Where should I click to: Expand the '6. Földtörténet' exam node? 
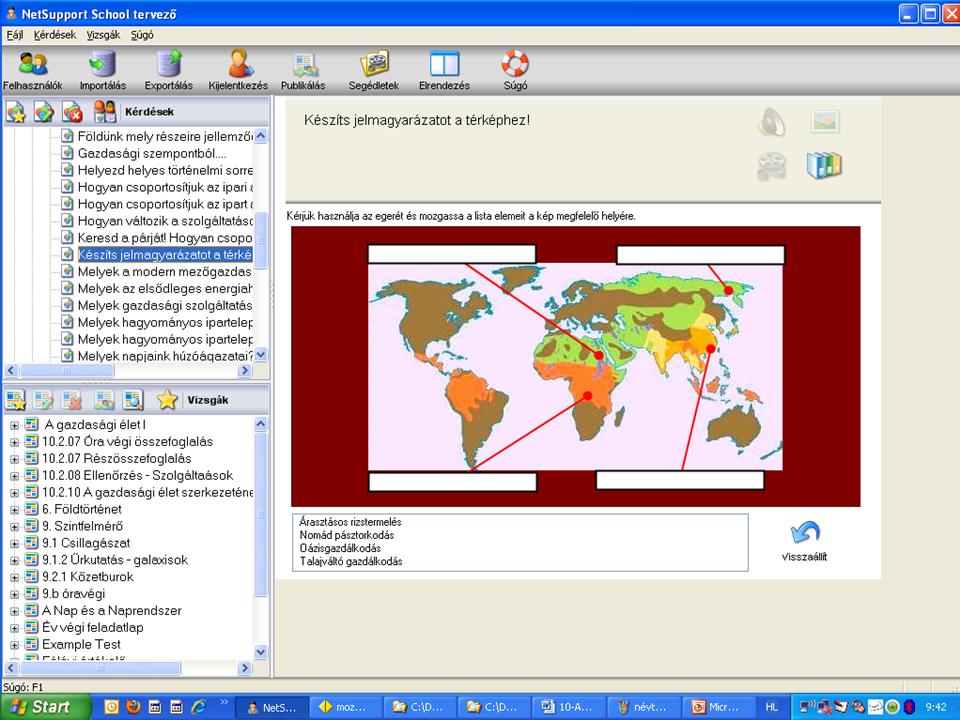[x=15, y=509]
